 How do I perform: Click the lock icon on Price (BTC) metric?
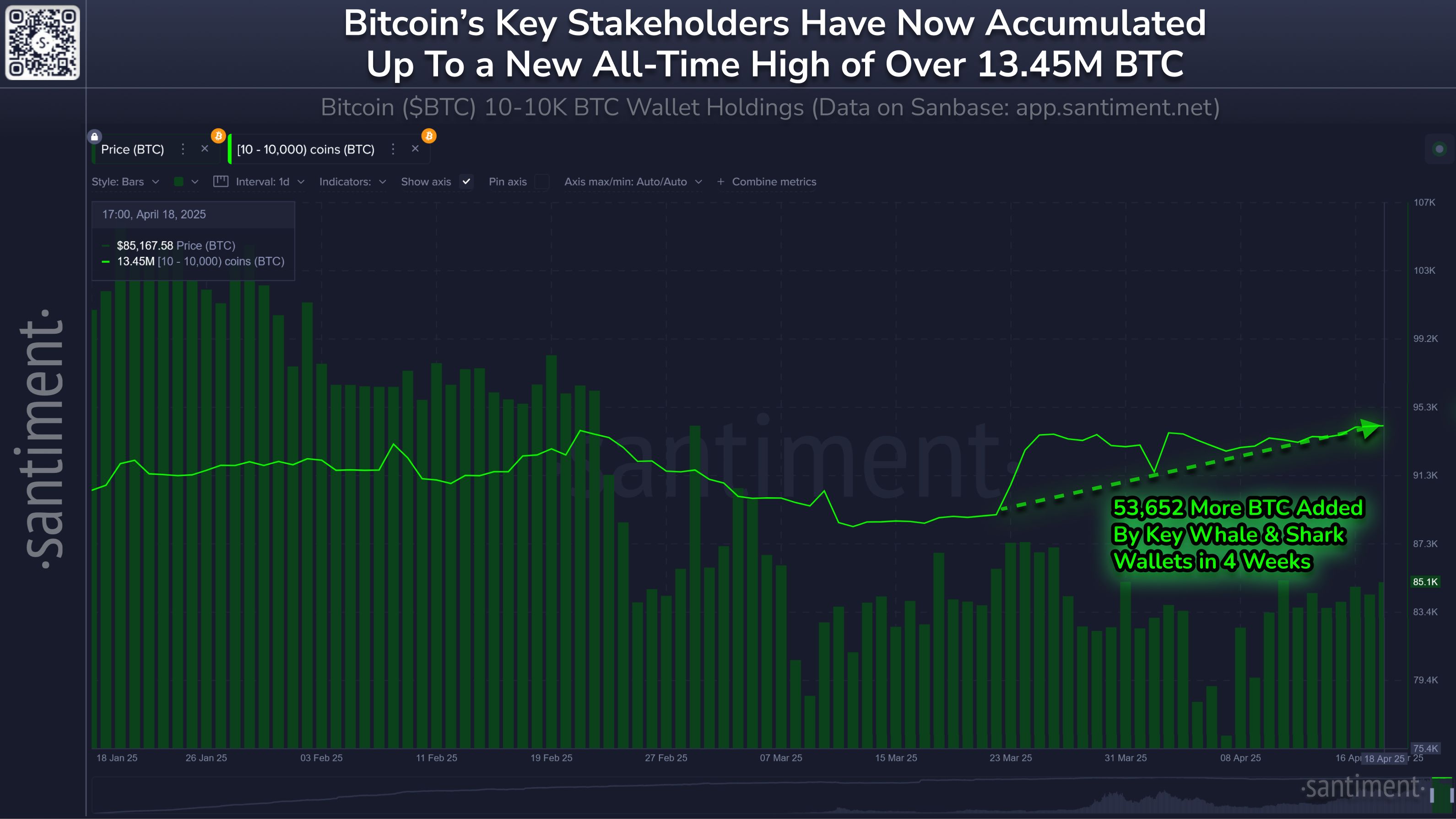coord(95,136)
